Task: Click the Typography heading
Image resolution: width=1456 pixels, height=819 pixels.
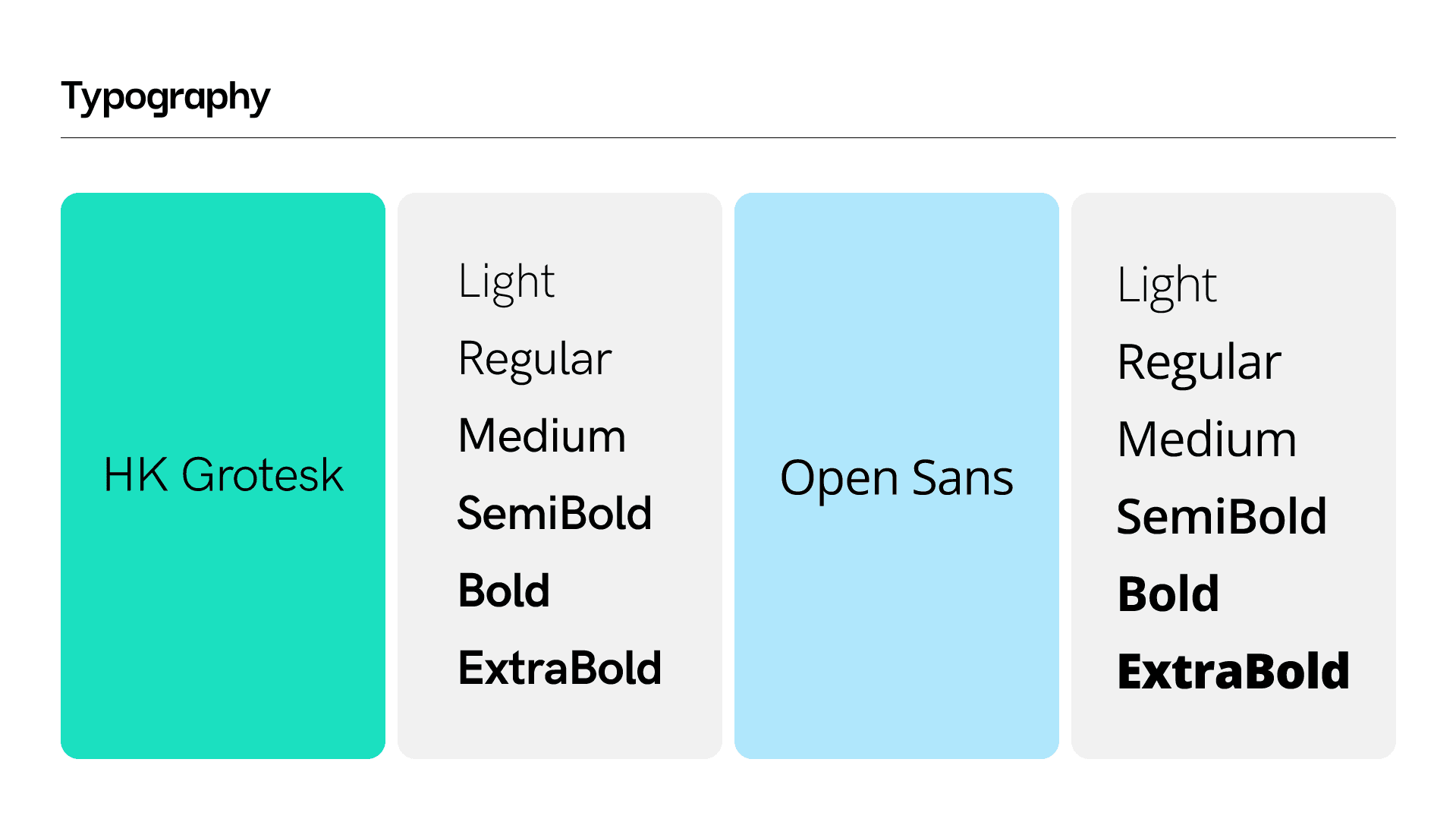Action: pyautogui.click(x=165, y=98)
